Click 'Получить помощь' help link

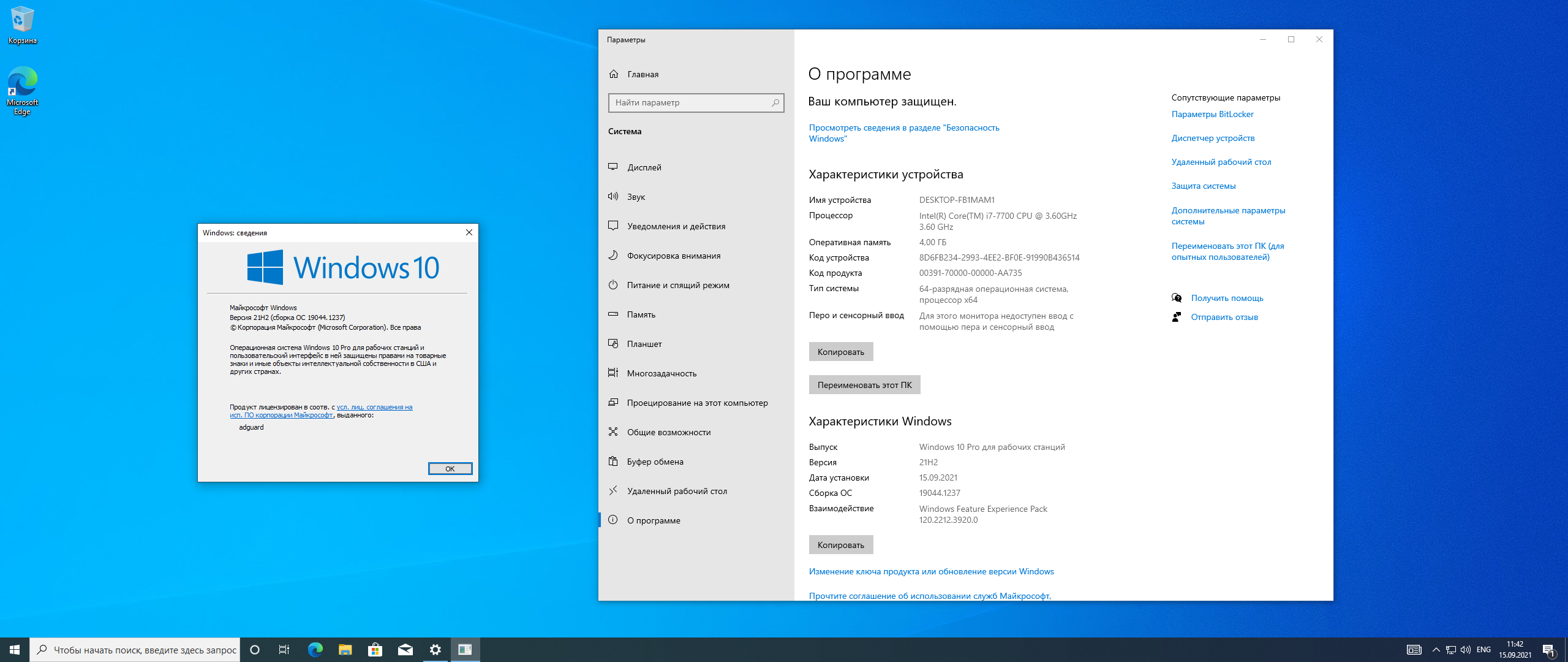point(1227,298)
